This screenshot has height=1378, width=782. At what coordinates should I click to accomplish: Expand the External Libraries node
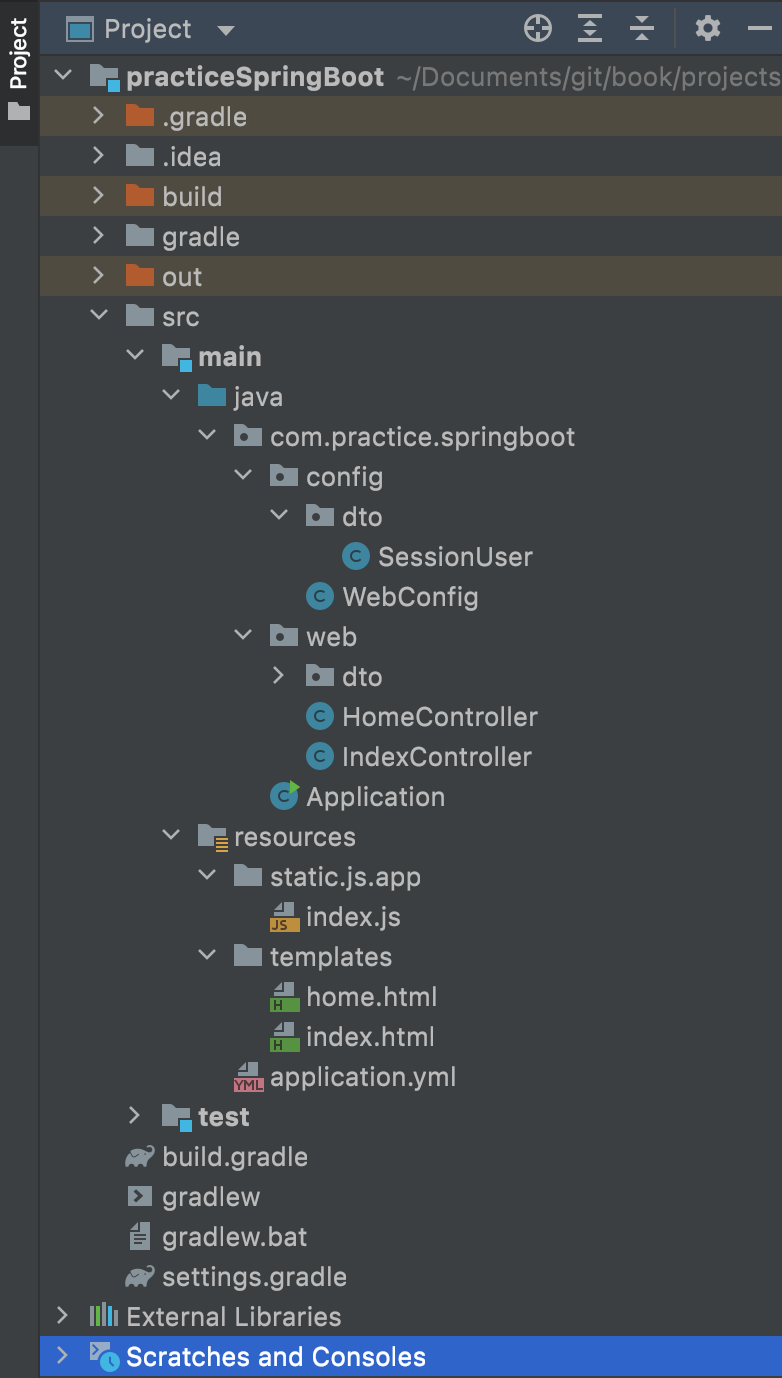(62, 1316)
